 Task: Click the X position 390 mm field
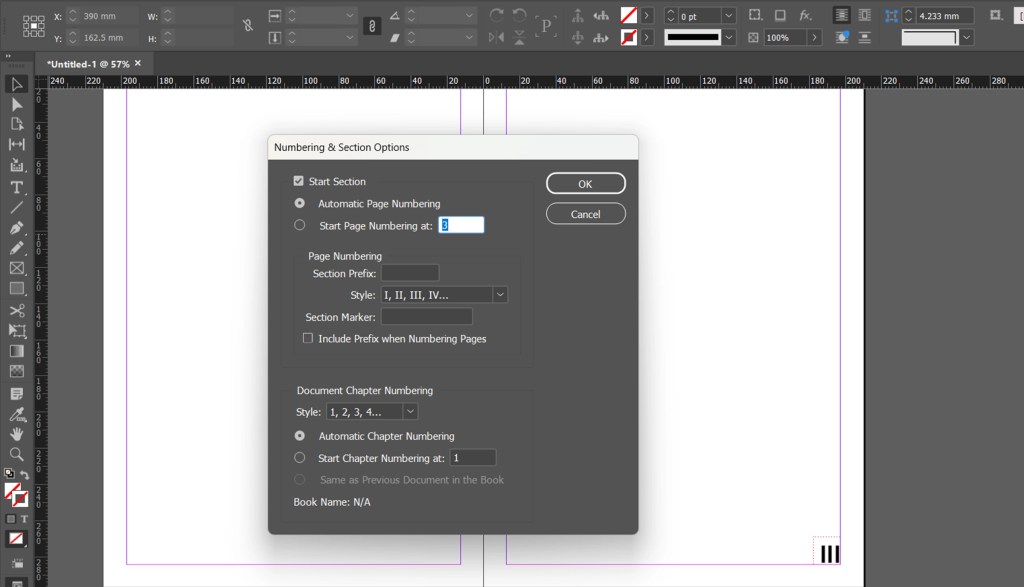(x=108, y=16)
